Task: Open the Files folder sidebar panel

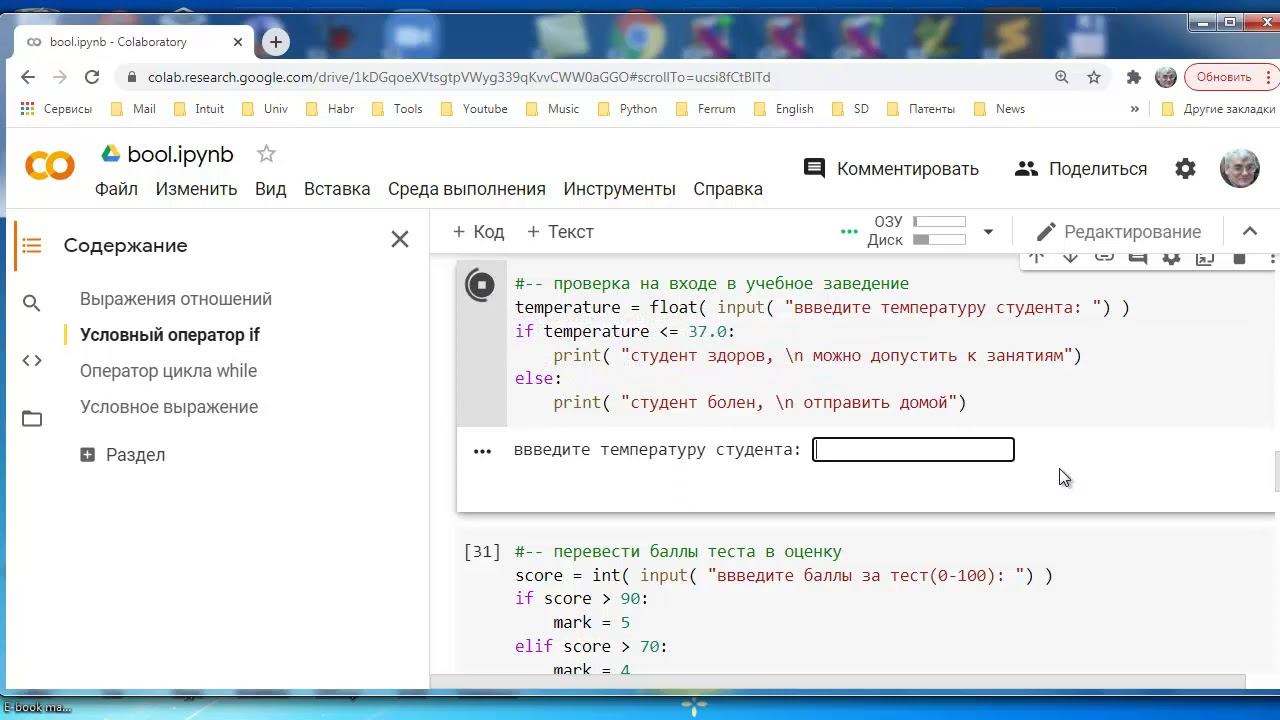Action: (x=32, y=419)
